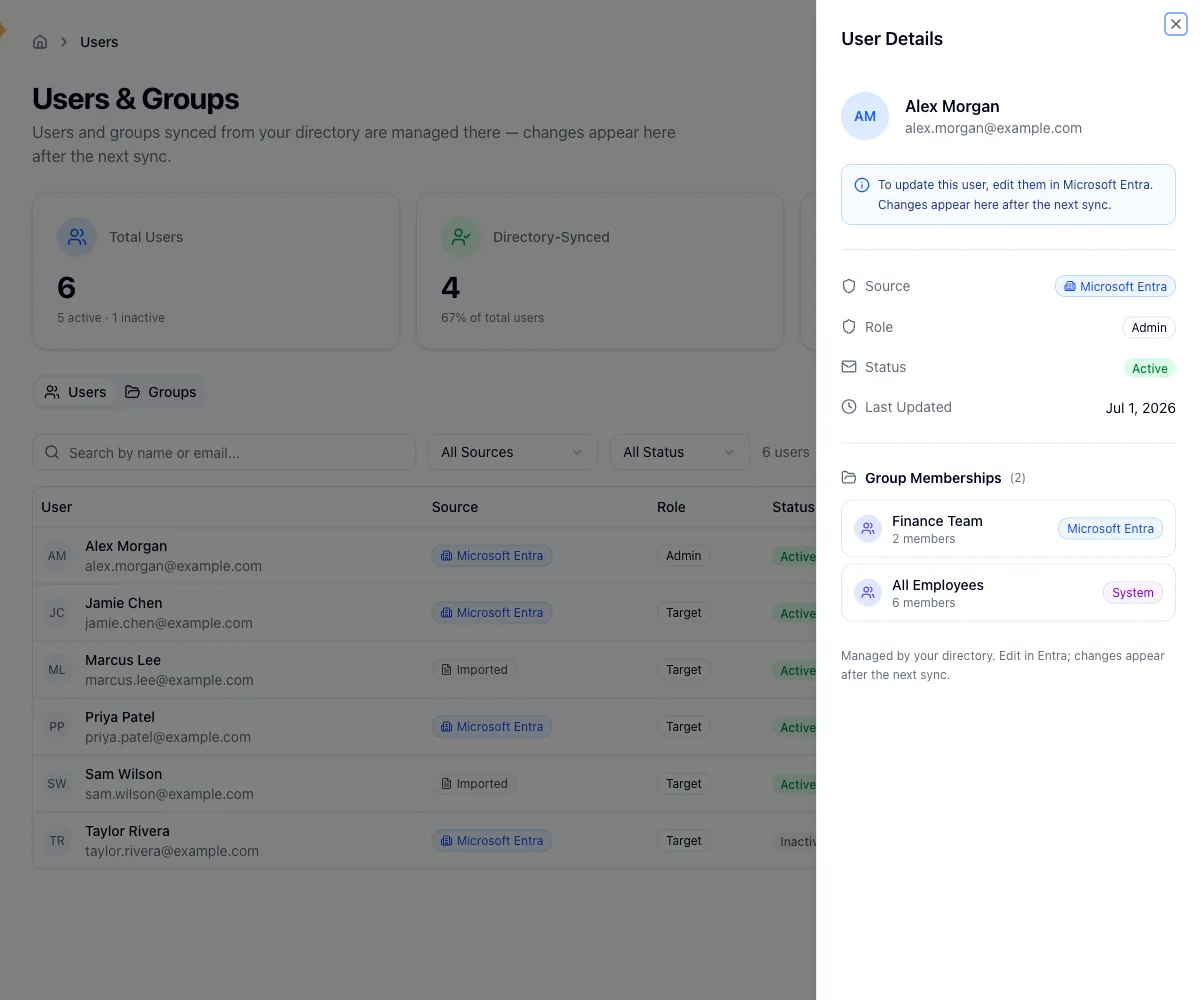Open the Finance Team group card
This screenshot has height=1000, width=1200.
click(1008, 529)
